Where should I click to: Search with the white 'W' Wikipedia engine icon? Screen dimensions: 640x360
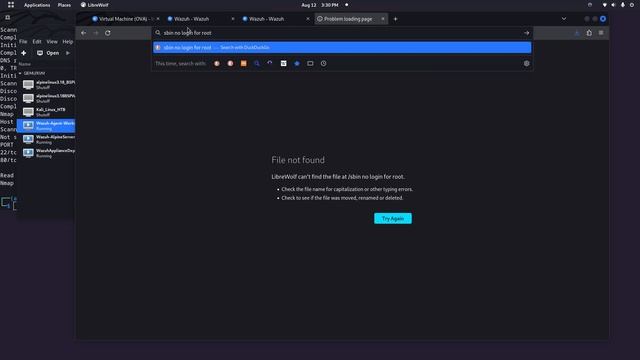(x=283, y=64)
